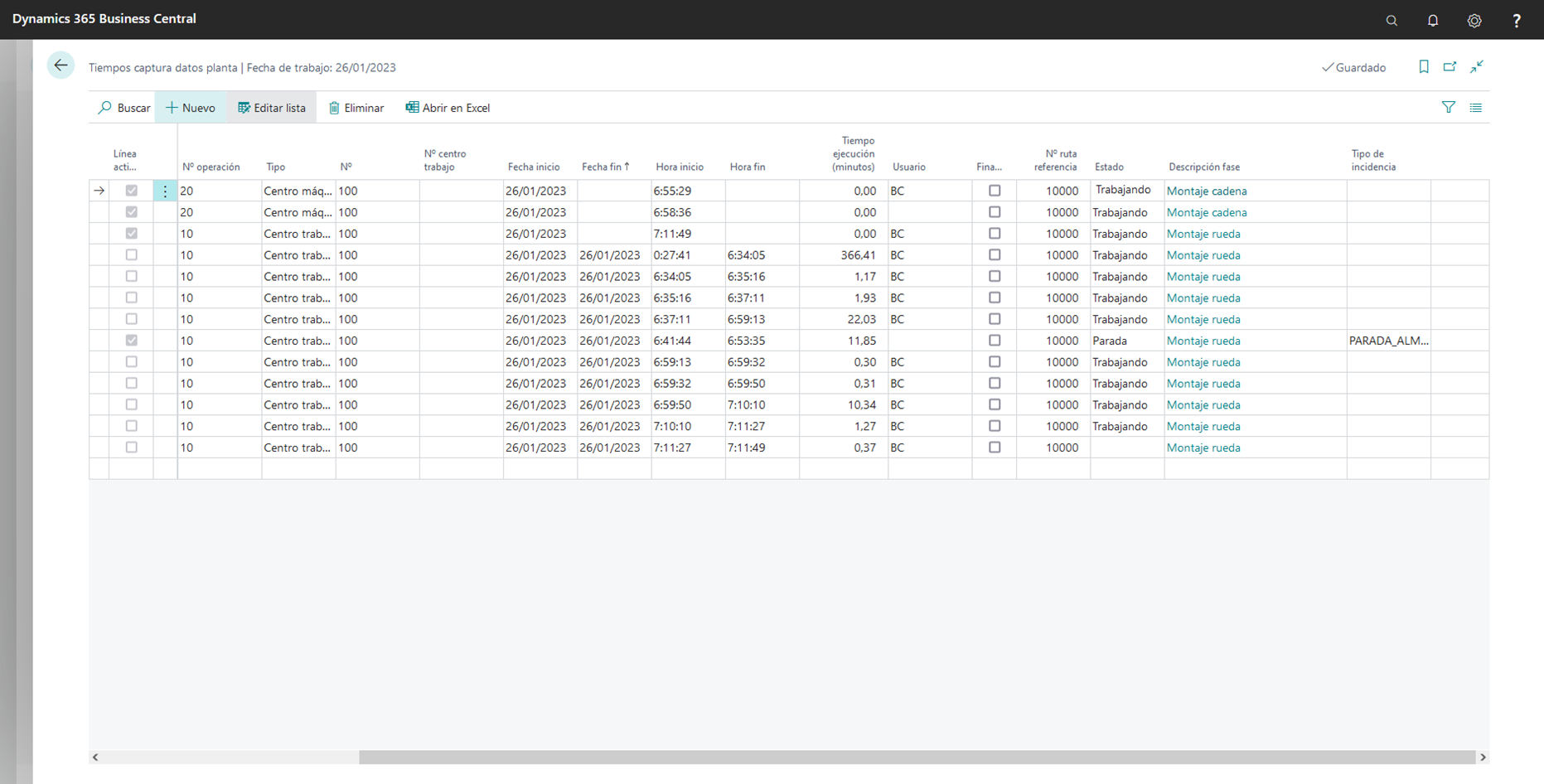Screen dimensions: 1544x784
Task: Open Tipo de incidencia column header menu
Action: pyautogui.click(x=1373, y=160)
